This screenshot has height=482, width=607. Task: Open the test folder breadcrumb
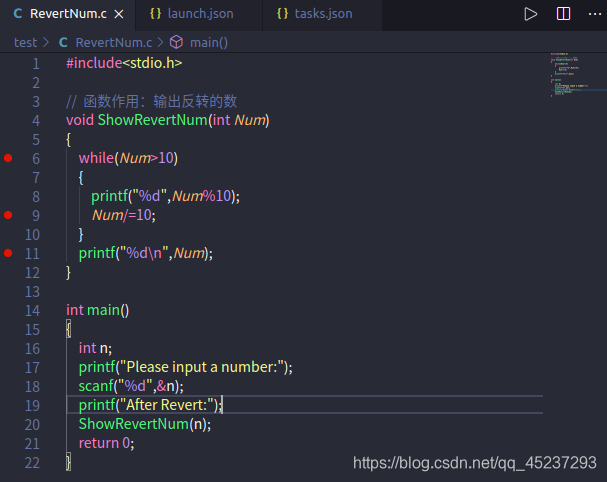tap(26, 43)
